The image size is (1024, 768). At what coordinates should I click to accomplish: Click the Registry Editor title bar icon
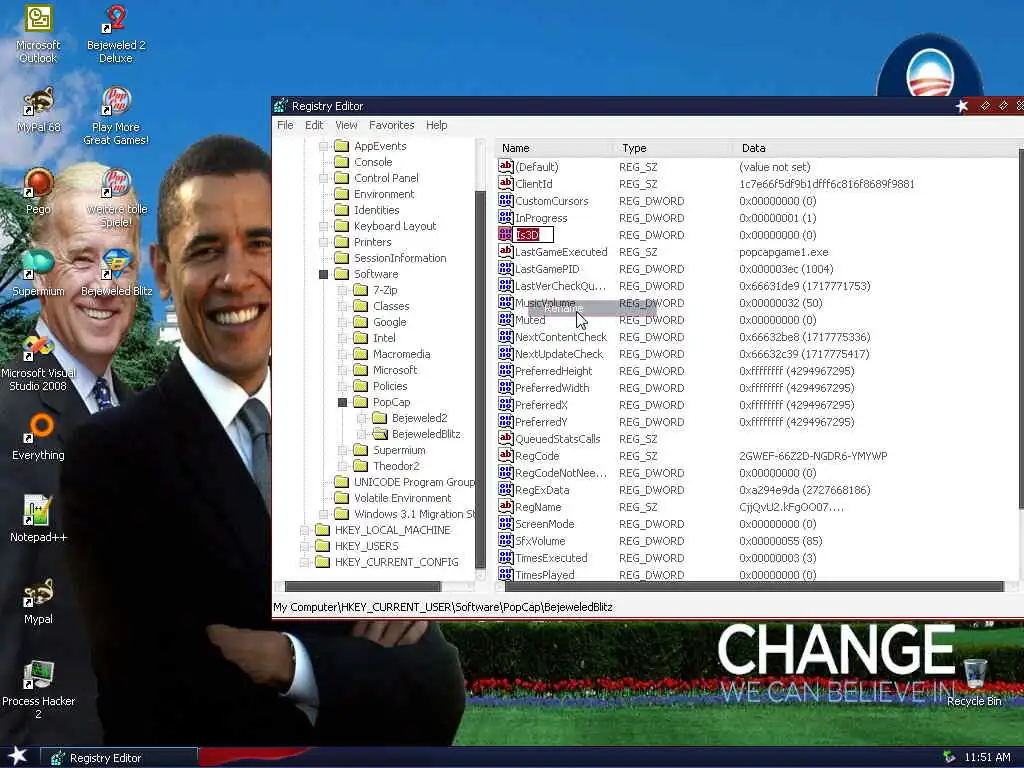coord(281,105)
